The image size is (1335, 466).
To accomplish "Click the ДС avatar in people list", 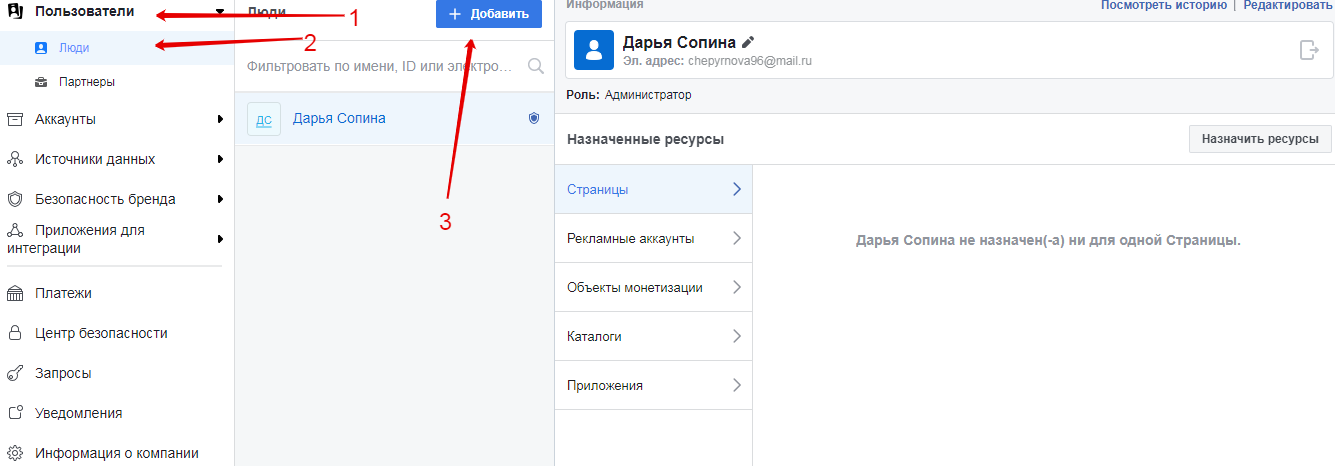I will point(264,119).
